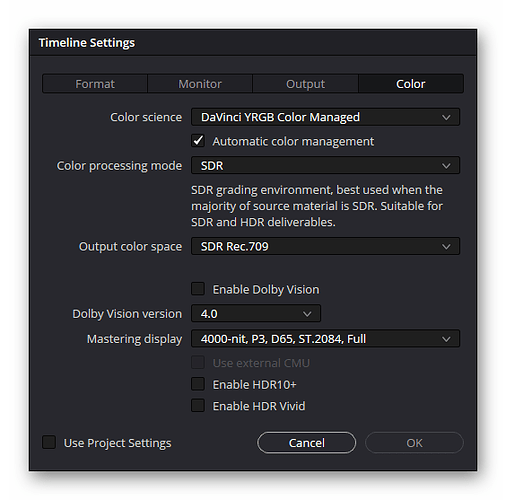The height and width of the screenshot is (500, 506).
Task: Click the 4.0 version chevron arrow
Action: [307, 314]
